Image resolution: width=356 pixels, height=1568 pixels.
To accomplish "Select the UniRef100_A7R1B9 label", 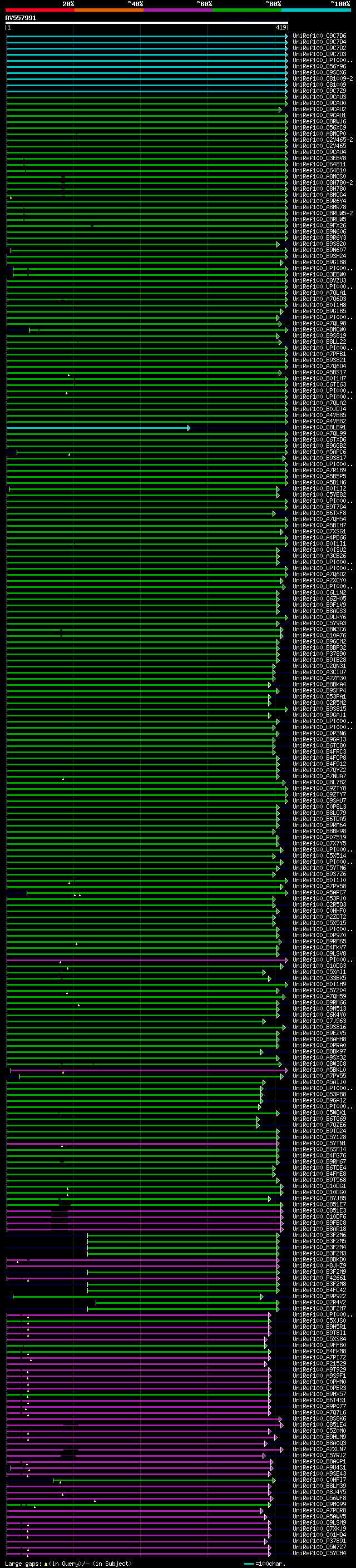I will tap(319, 471).
